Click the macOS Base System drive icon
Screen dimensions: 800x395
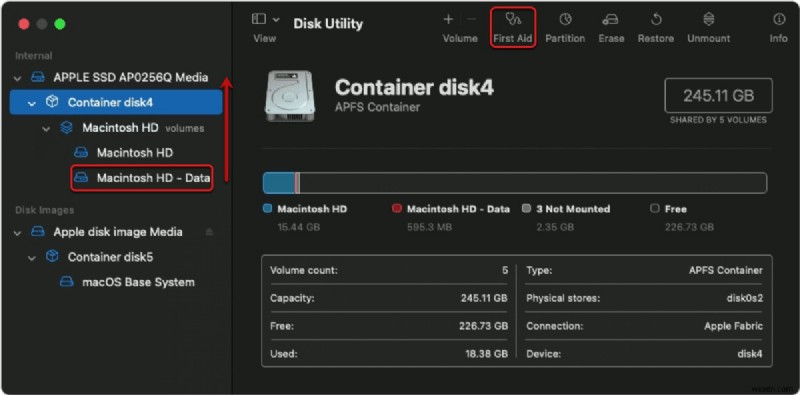[67, 282]
